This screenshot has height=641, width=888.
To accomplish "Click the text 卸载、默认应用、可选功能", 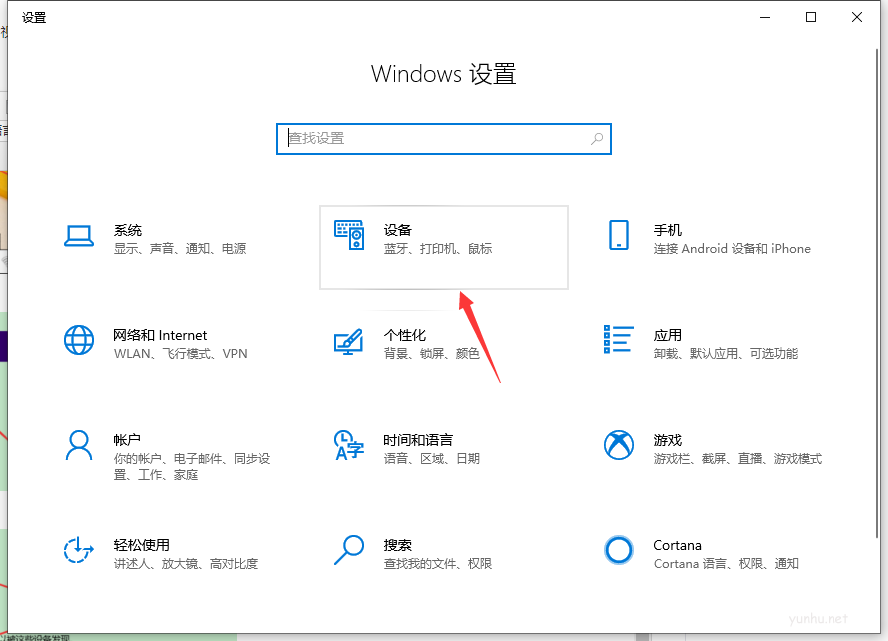I will [726, 354].
